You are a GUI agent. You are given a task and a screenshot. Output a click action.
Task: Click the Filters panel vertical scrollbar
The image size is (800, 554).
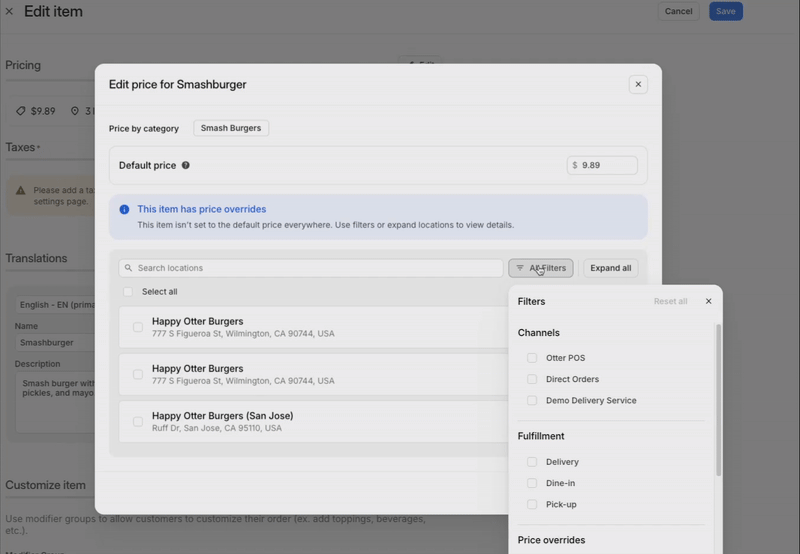[718, 400]
